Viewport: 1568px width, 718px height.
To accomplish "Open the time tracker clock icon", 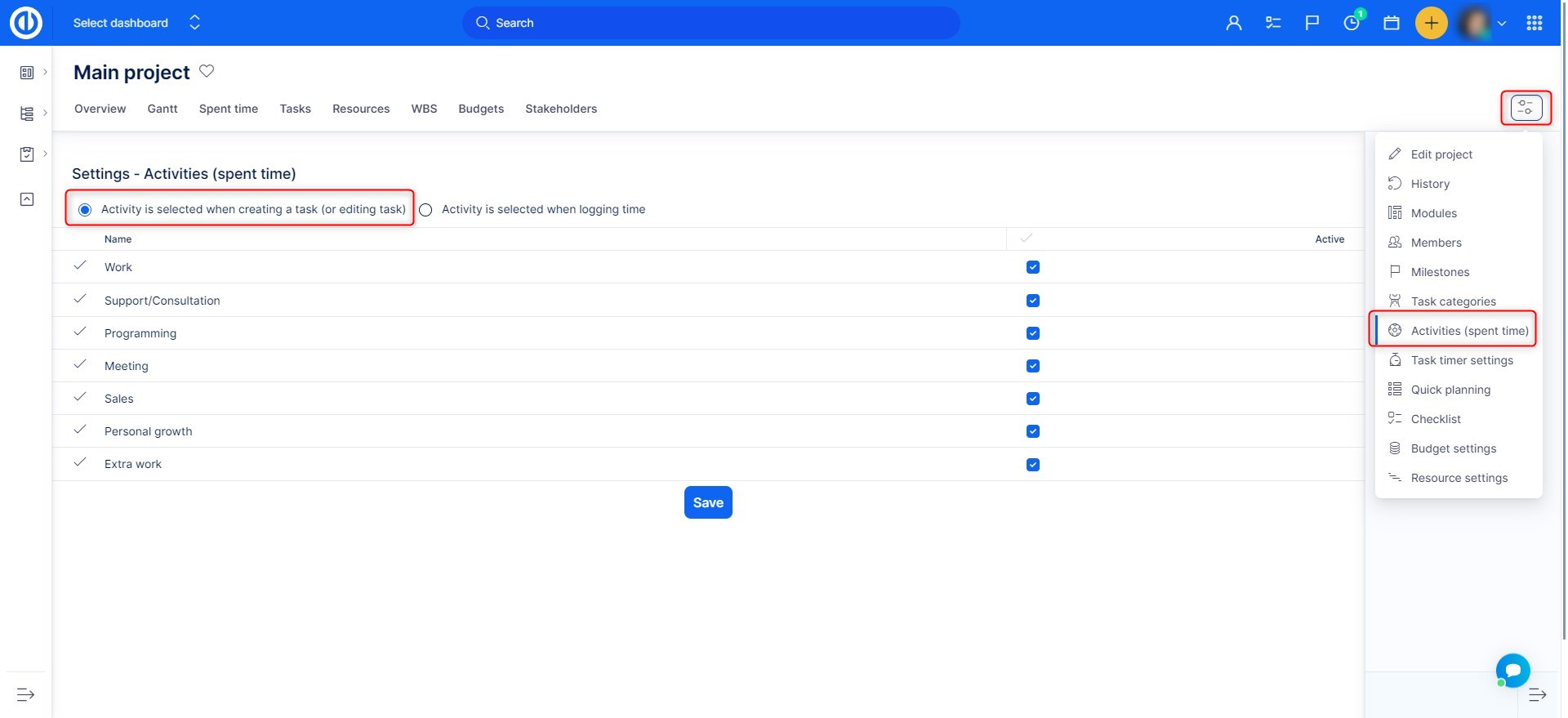I will tap(1352, 23).
